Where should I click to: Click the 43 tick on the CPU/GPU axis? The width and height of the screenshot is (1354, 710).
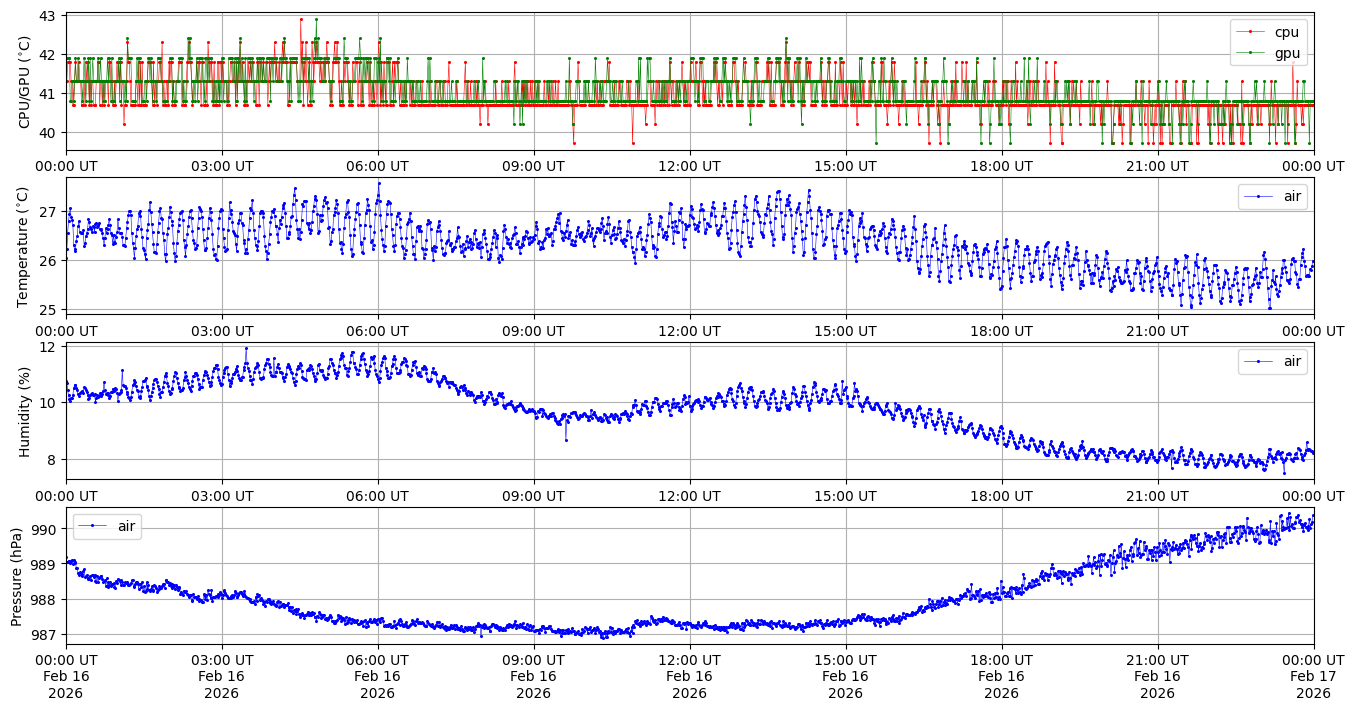50,17
